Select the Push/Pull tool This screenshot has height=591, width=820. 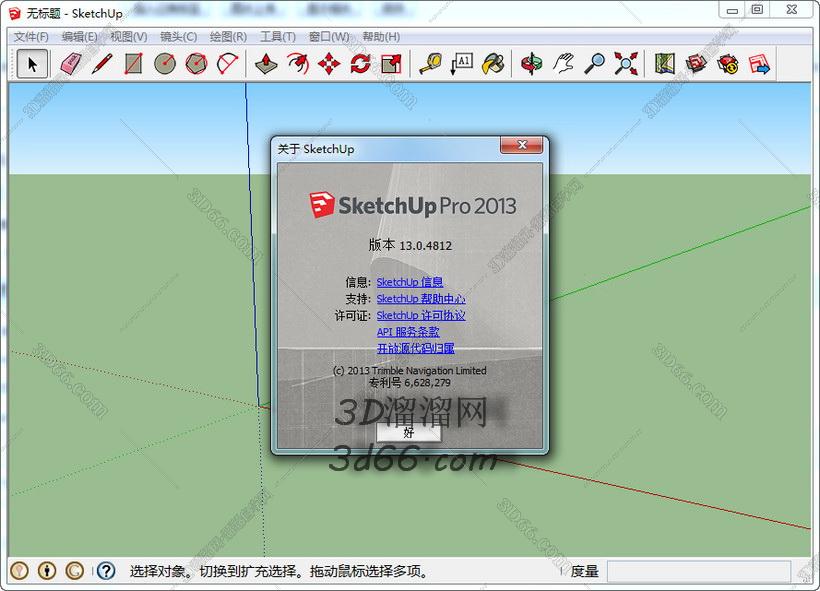tap(266, 64)
